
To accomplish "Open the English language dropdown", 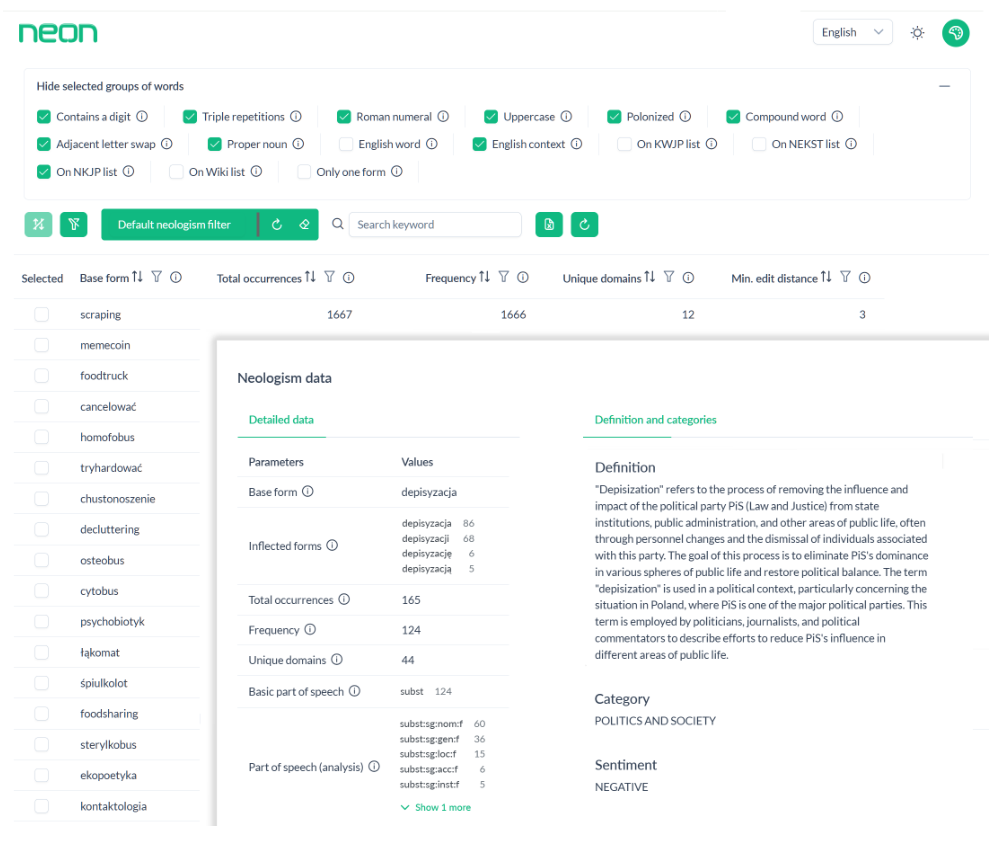I will coord(852,33).
